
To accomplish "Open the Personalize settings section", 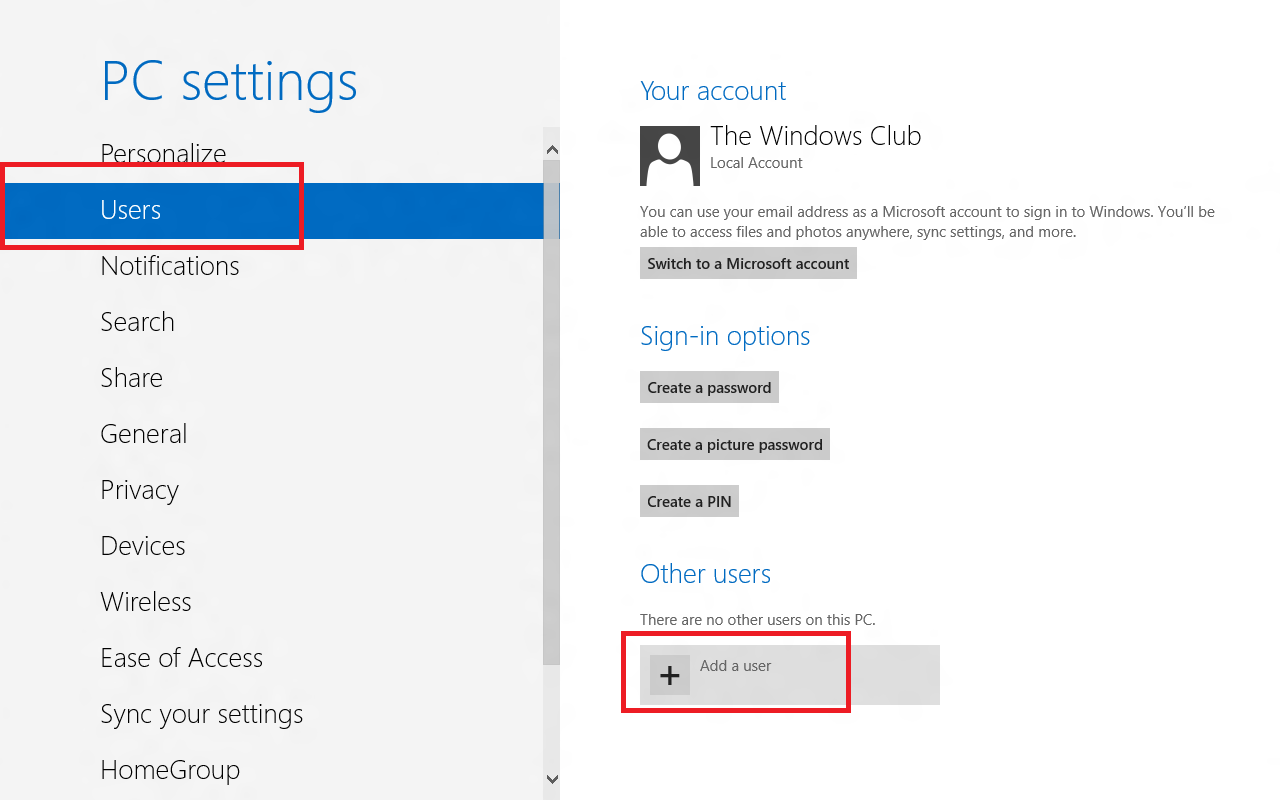I will (x=163, y=155).
